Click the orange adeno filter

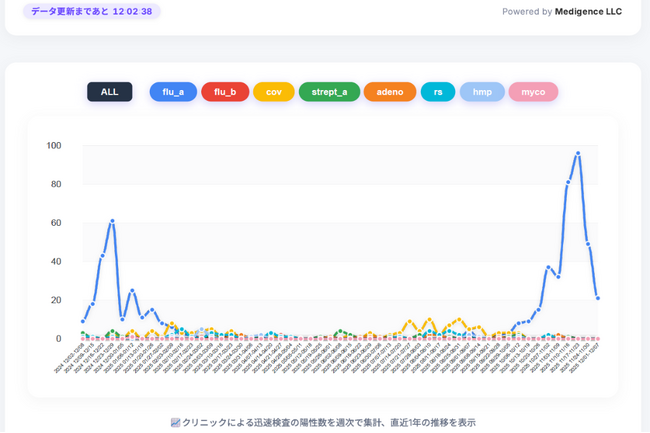click(x=389, y=92)
